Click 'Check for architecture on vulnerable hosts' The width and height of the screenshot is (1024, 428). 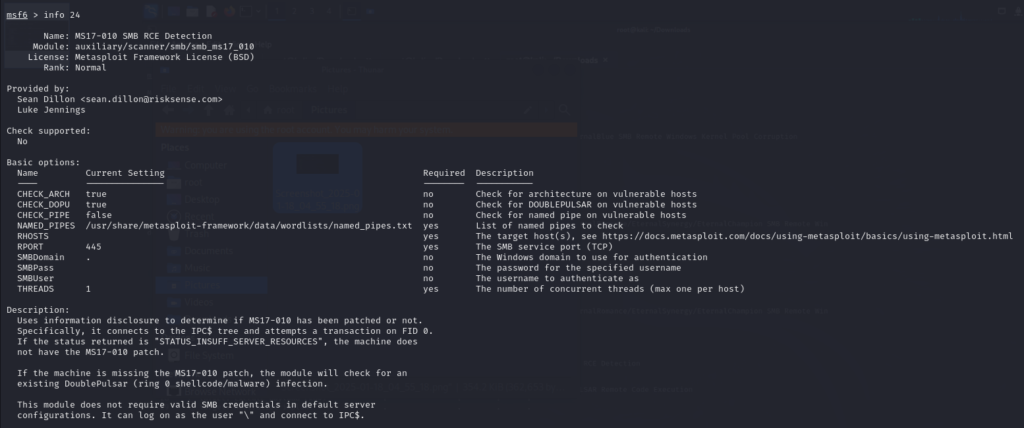pos(586,193)
